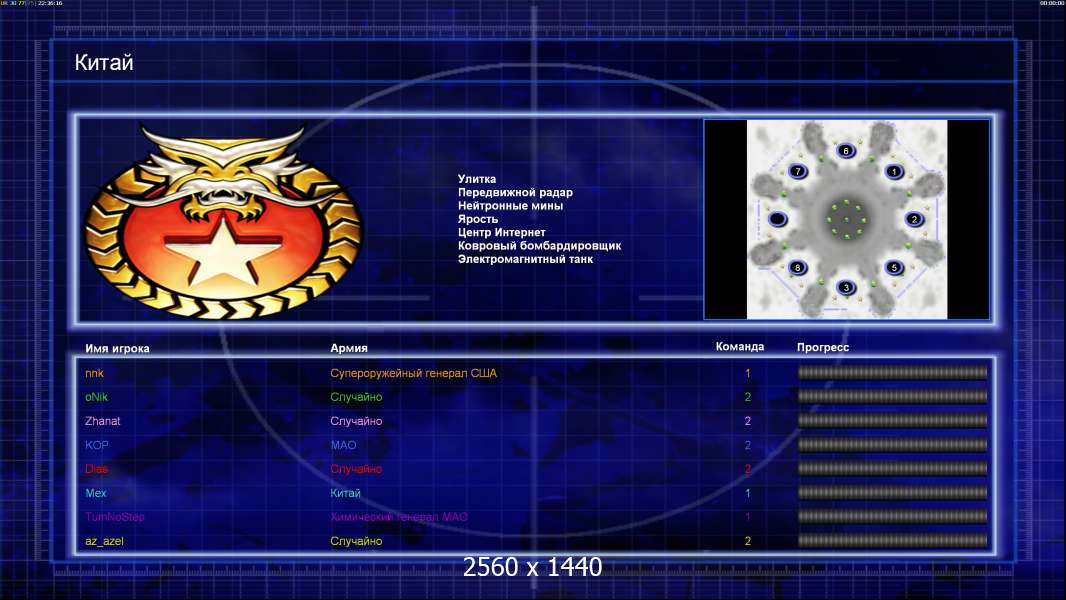Click Случайно army for az_azel

click(x=356, y=542)
